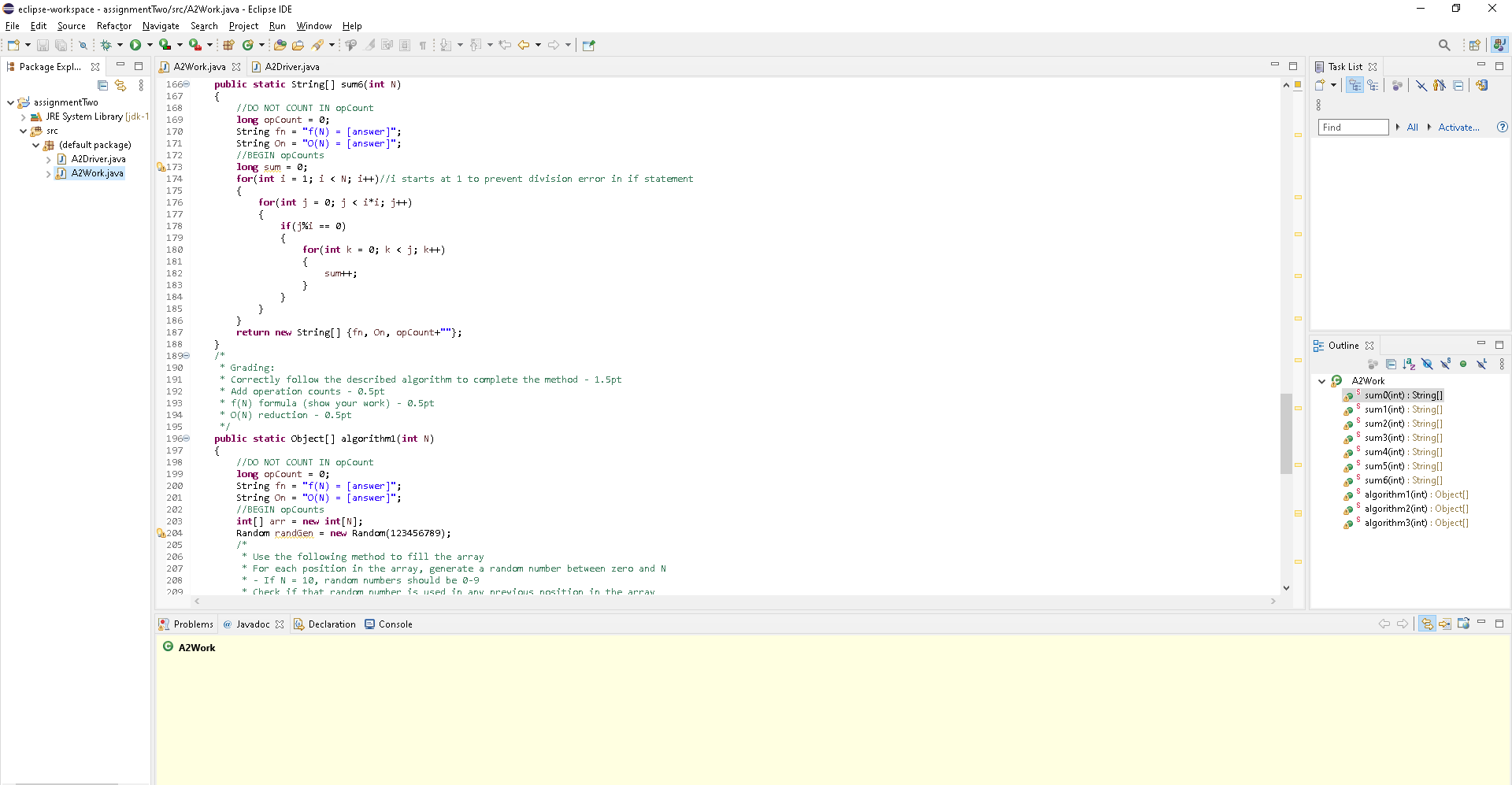This screenshot has width=1512, height=785.
Task: Click the Debug bug icon
Action: click(106, 45)
